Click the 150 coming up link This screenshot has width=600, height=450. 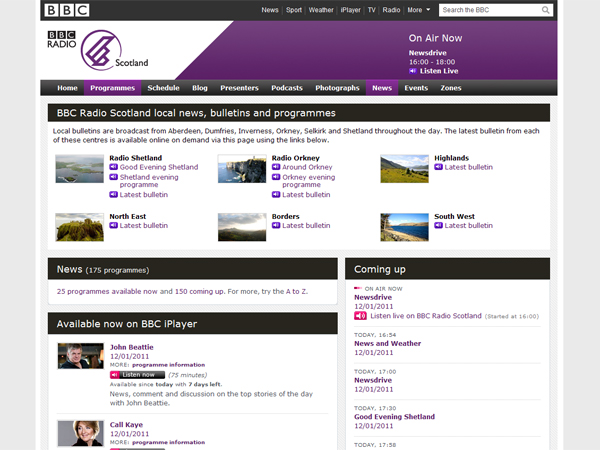(199, 291)
